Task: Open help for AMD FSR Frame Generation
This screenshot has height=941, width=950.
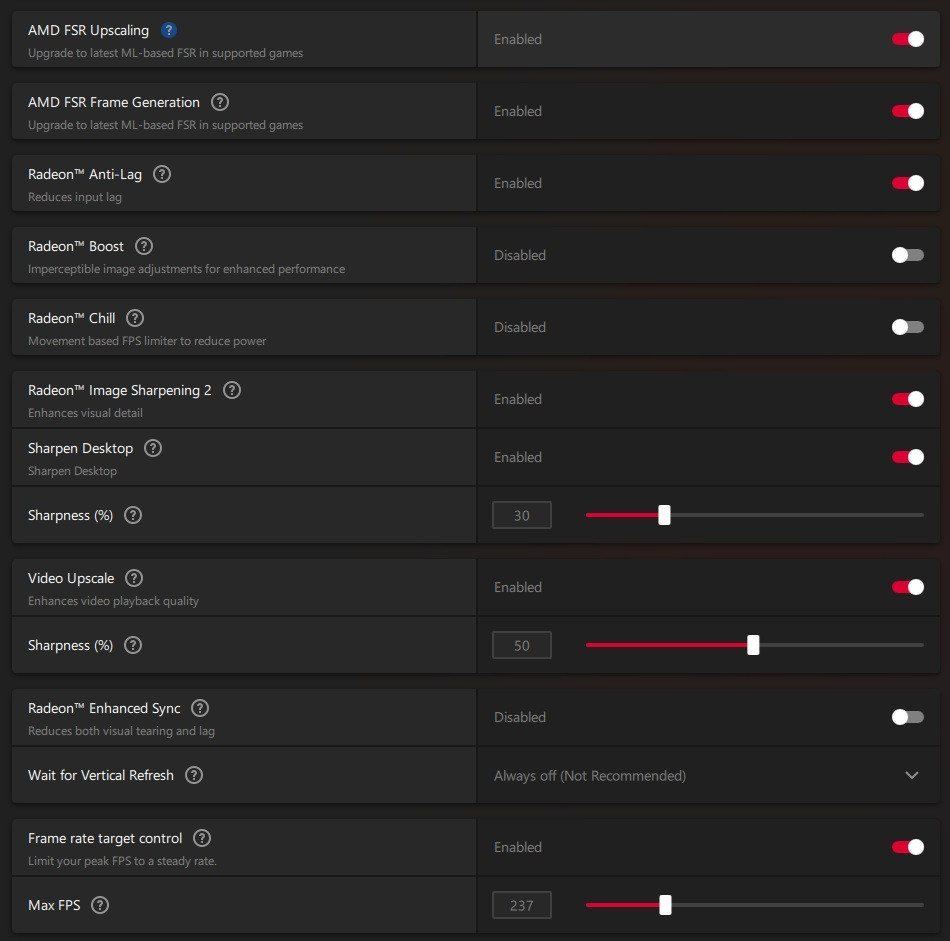Action: pos(220,102)
